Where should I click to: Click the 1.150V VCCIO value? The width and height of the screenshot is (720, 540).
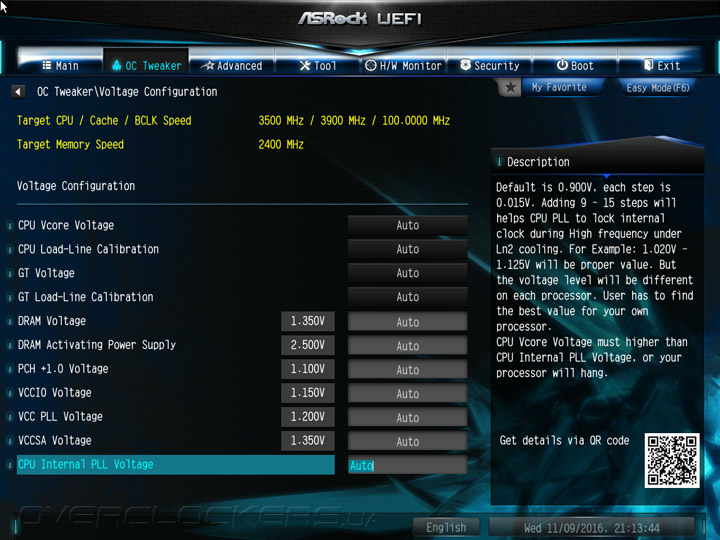pyautogui.click(x=308, y=393)
